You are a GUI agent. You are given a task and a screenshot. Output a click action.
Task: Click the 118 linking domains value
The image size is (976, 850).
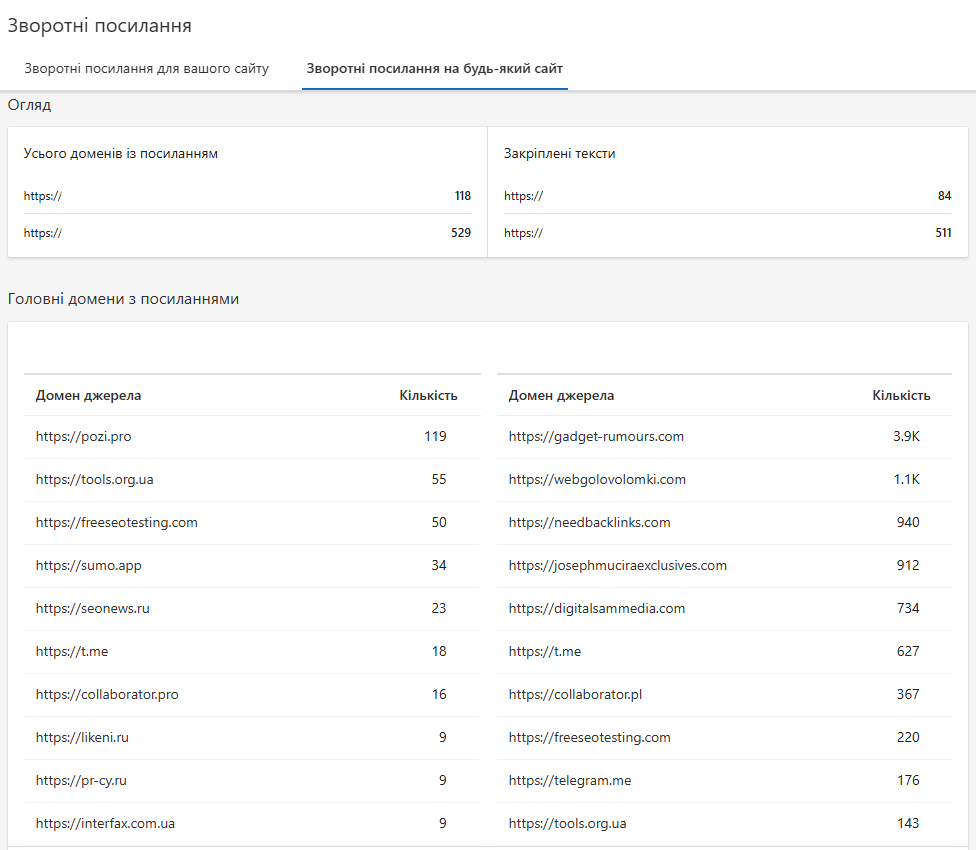coord(462,196)
